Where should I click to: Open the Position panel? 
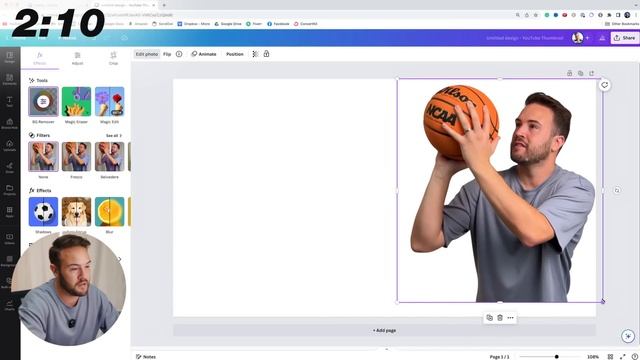(x=235, y=54)
